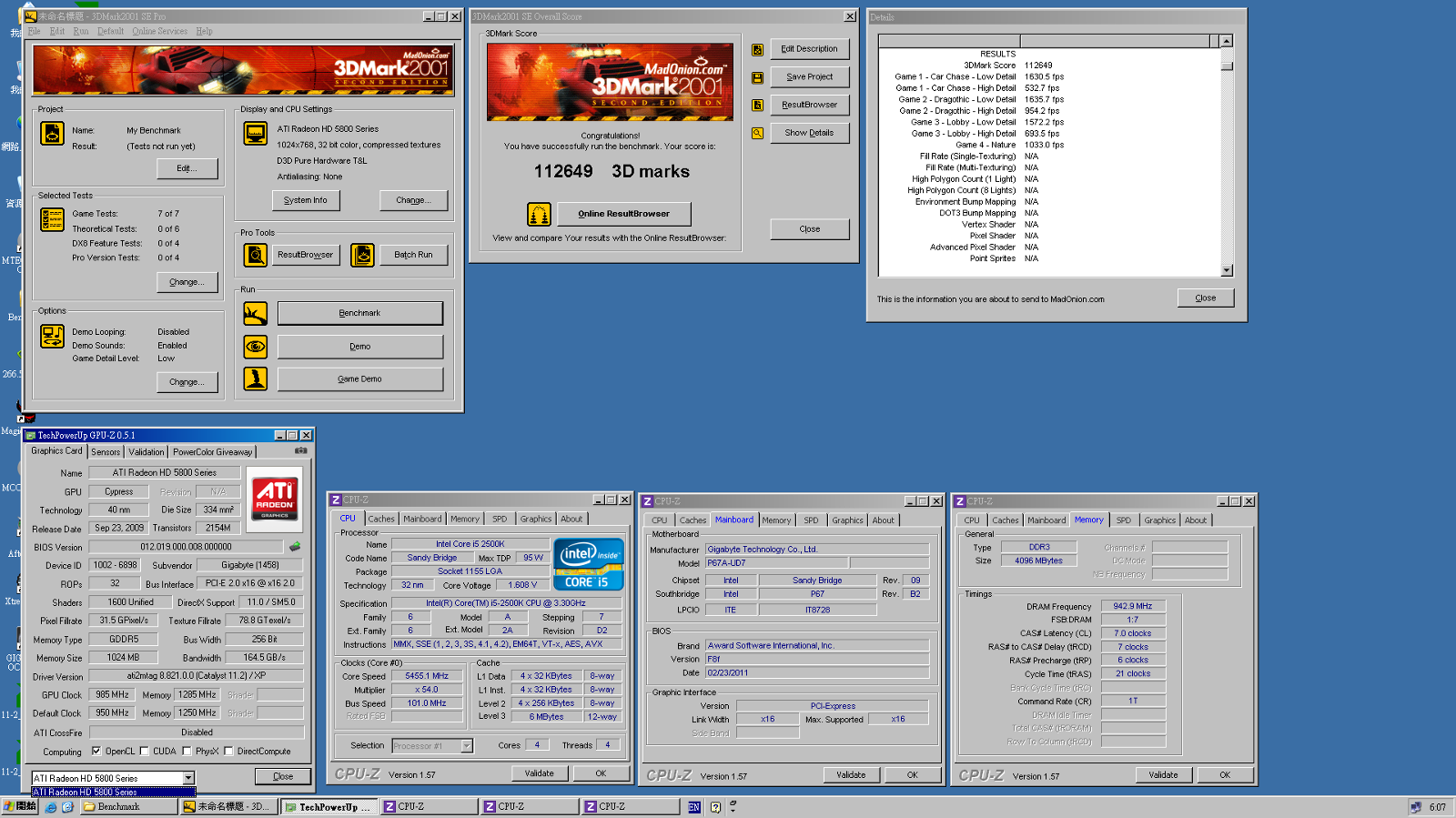The image size is (1456, 818).
Task: Click the Batch Run icon in Pro Tools
Action: (362, 255)
